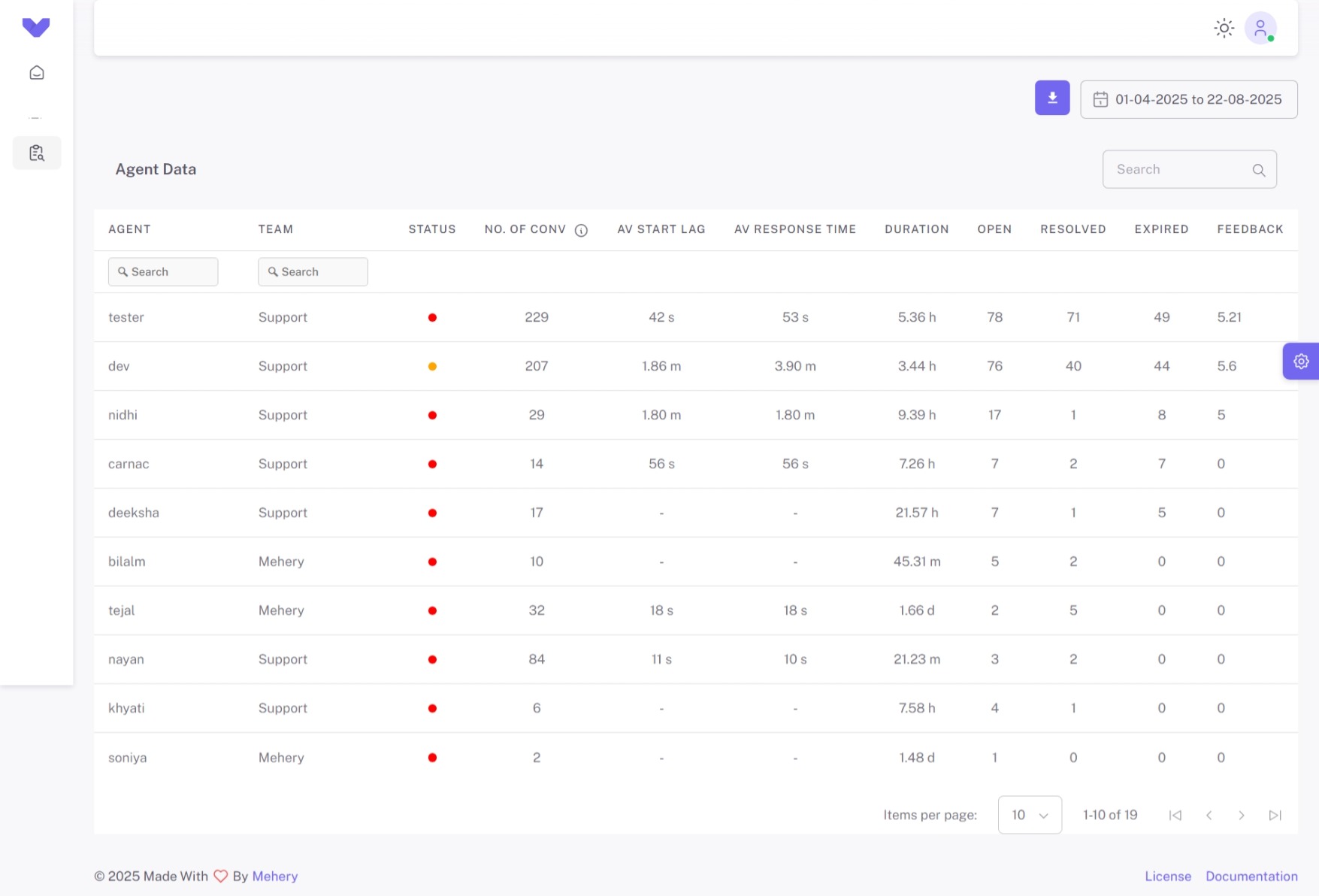Click into the AGENT column search field

pyautogui.click(x=163, y=271)
